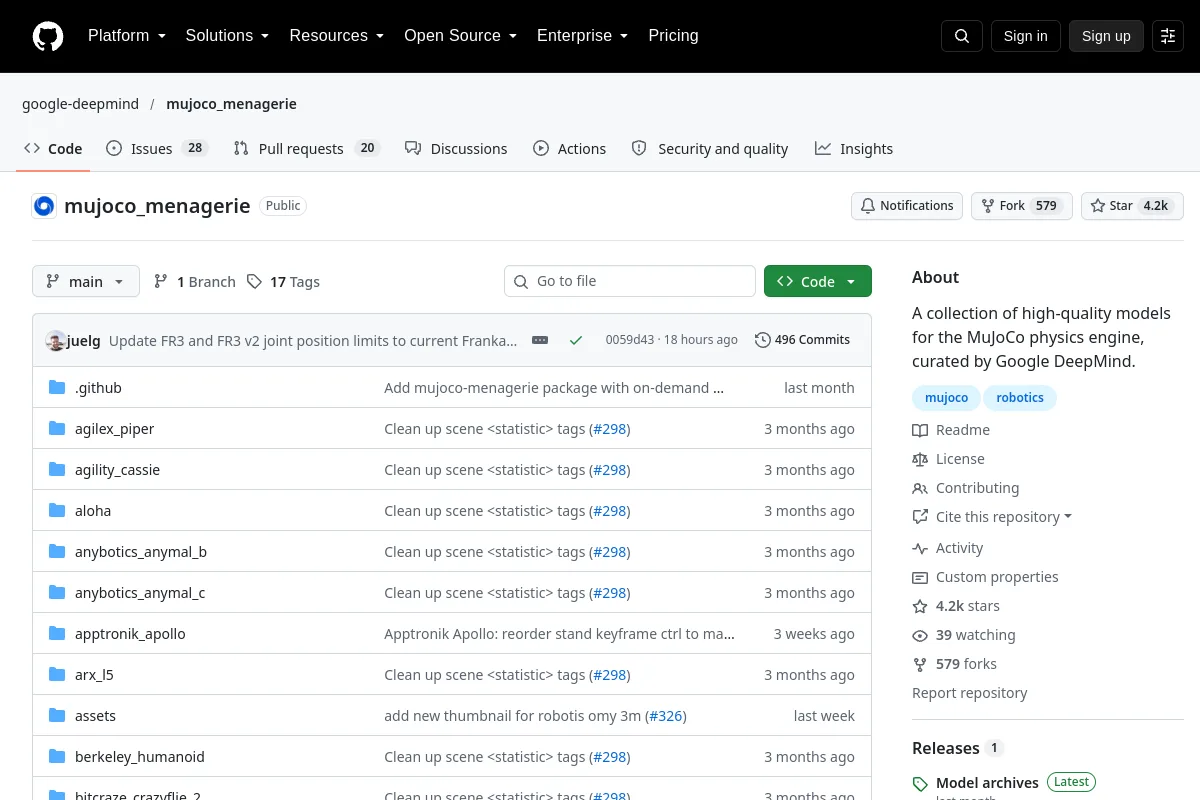
Task: Click the mujoco_menagerie repository avatar icon
Action: pos(44,206)
